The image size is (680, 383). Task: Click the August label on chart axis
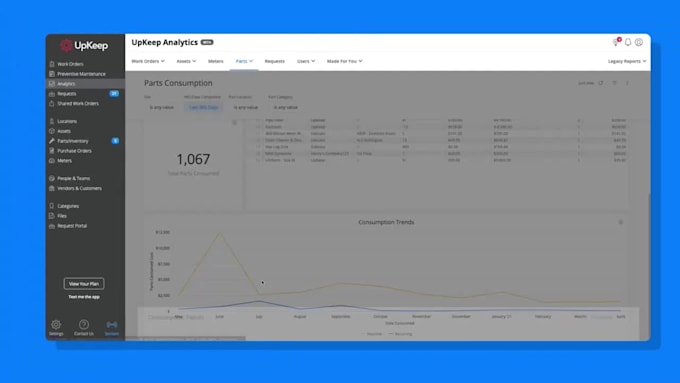pyautogui.click(x=300, y=317)
